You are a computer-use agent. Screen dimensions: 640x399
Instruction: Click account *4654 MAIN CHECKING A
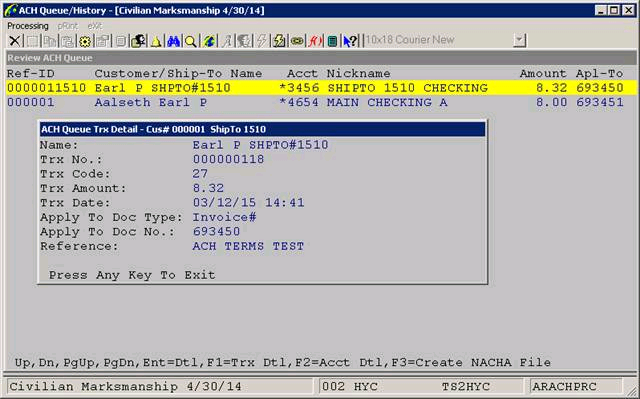[x=363, y=102]
